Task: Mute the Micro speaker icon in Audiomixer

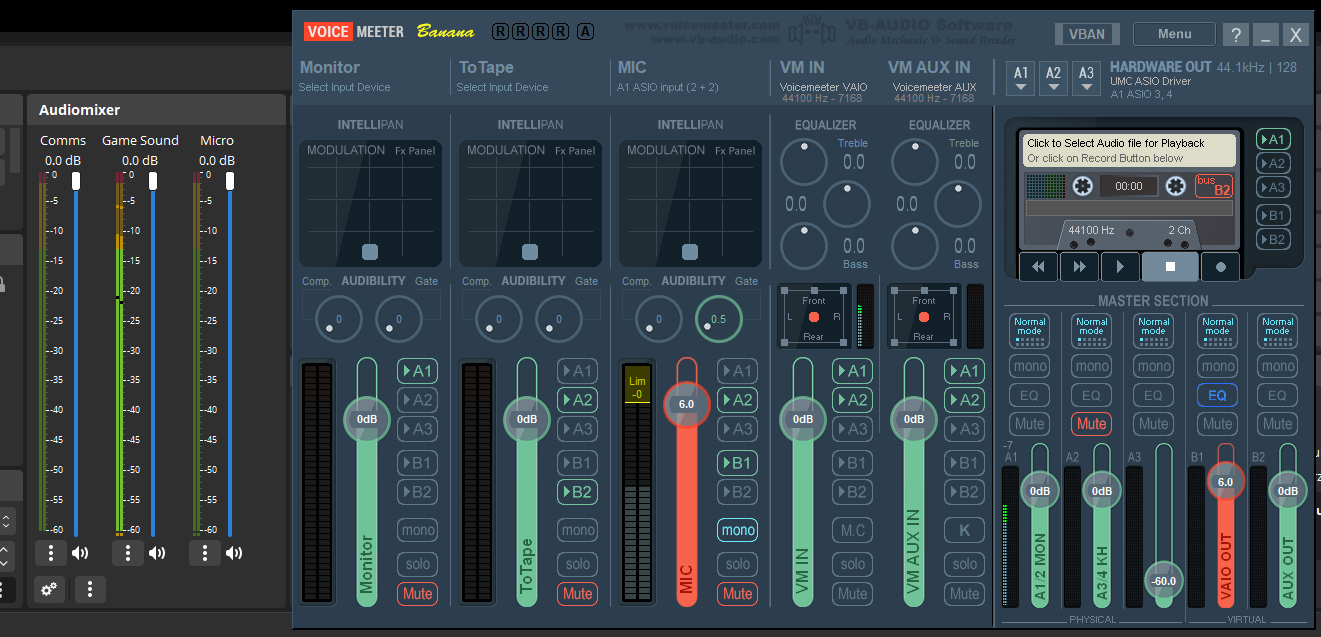Action: 234,553
